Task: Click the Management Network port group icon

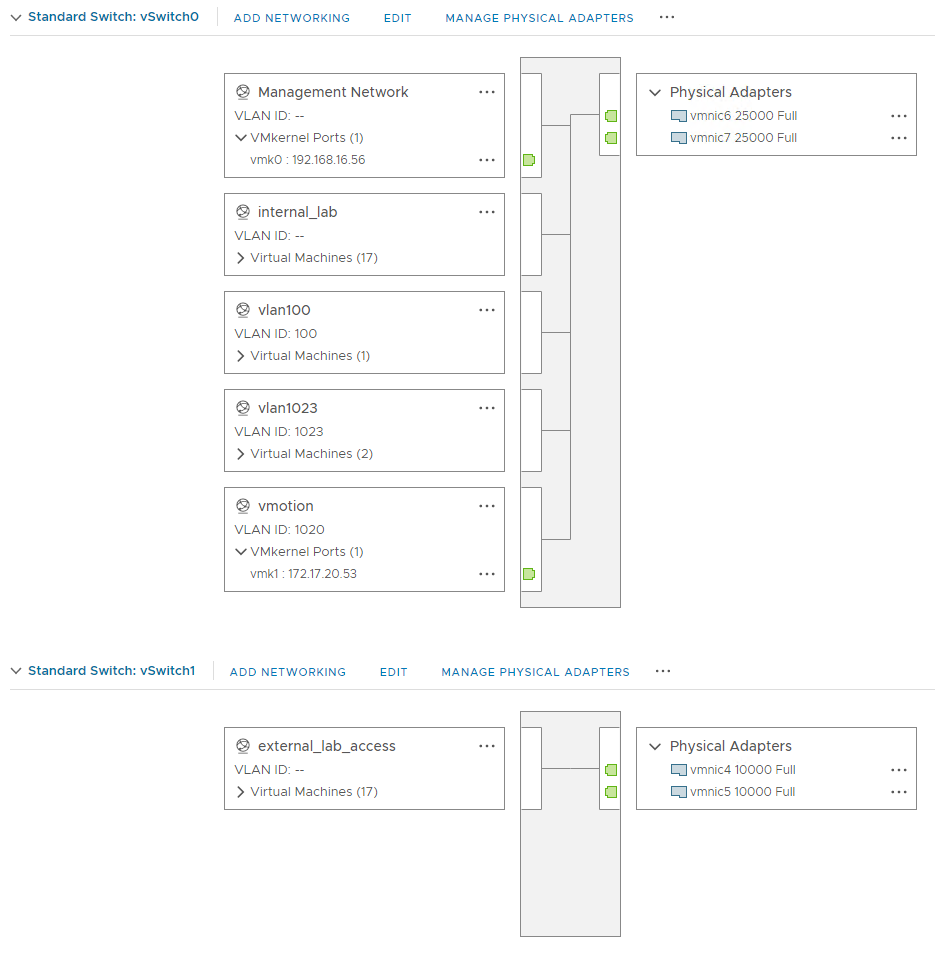Action: (x=241, y=91)
